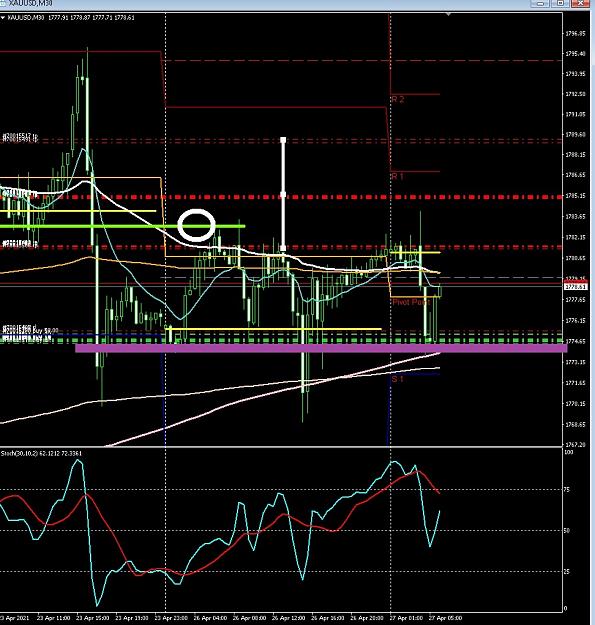Click the 1795.40 price scale label
This screenshot has height=625, width=595.
575,53
